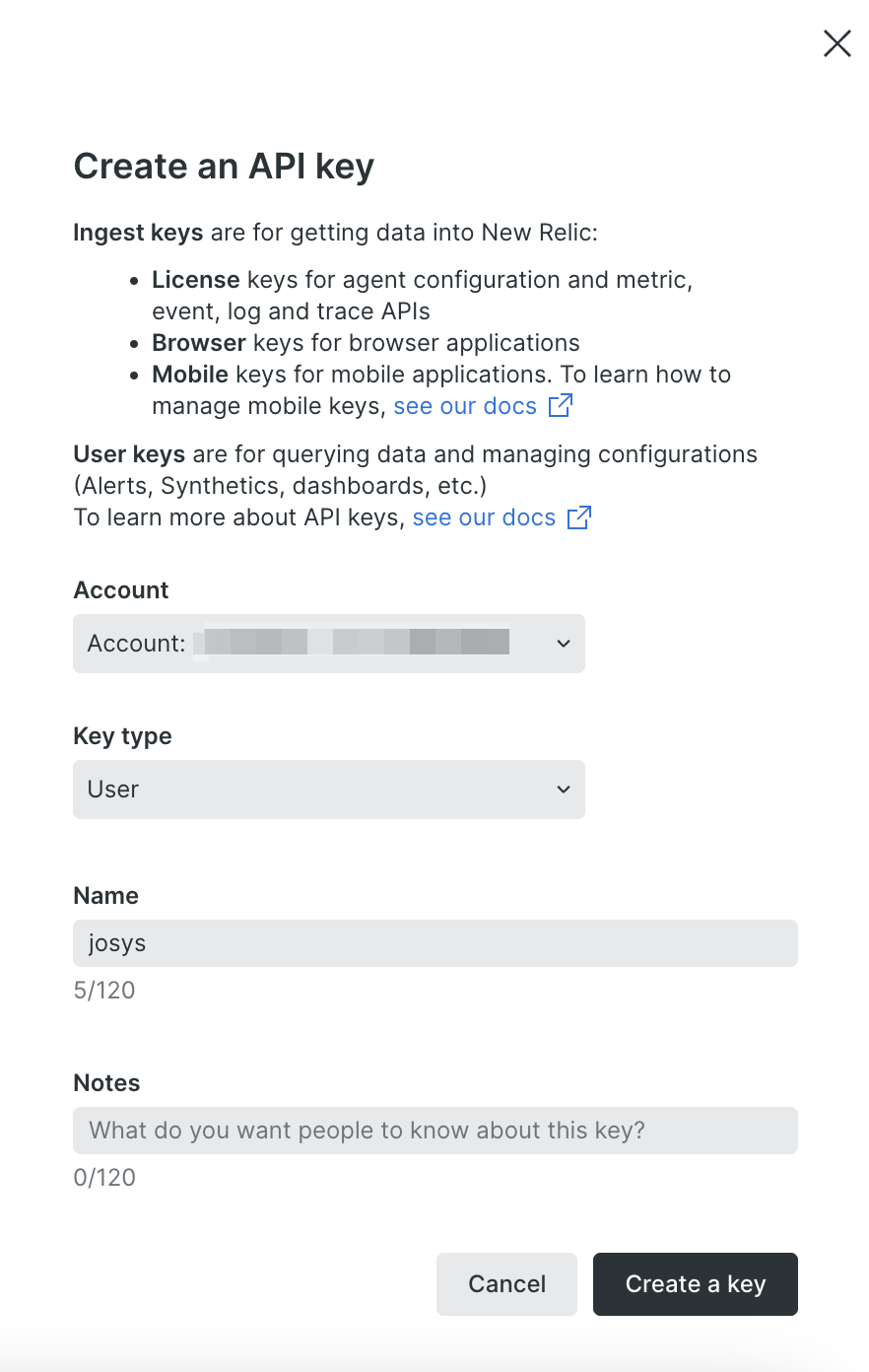Follow 'see our docs' link about API keys
Screen dimensions: 869x1372
pos(484,517)
